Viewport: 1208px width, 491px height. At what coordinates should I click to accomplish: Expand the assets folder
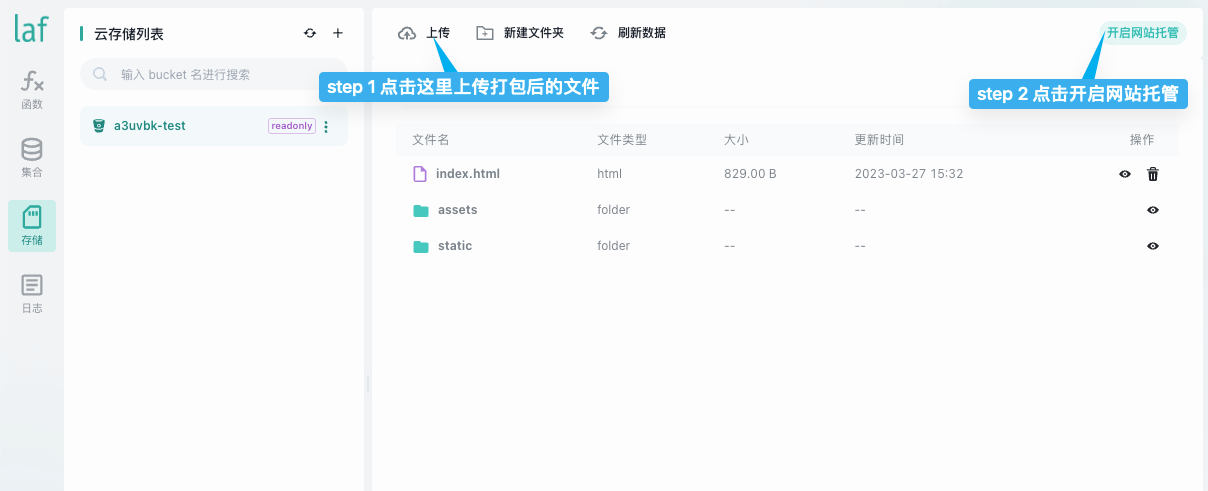click(x=457, y=210)
